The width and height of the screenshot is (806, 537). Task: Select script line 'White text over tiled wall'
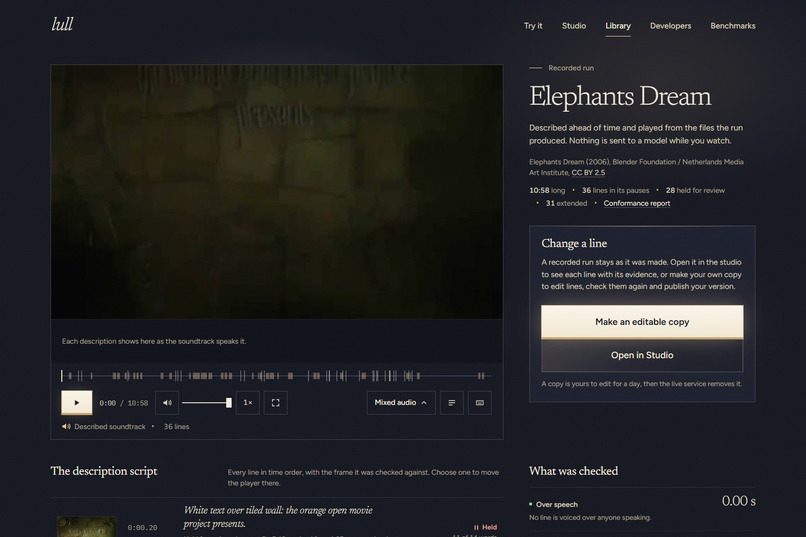click(278, 516)
